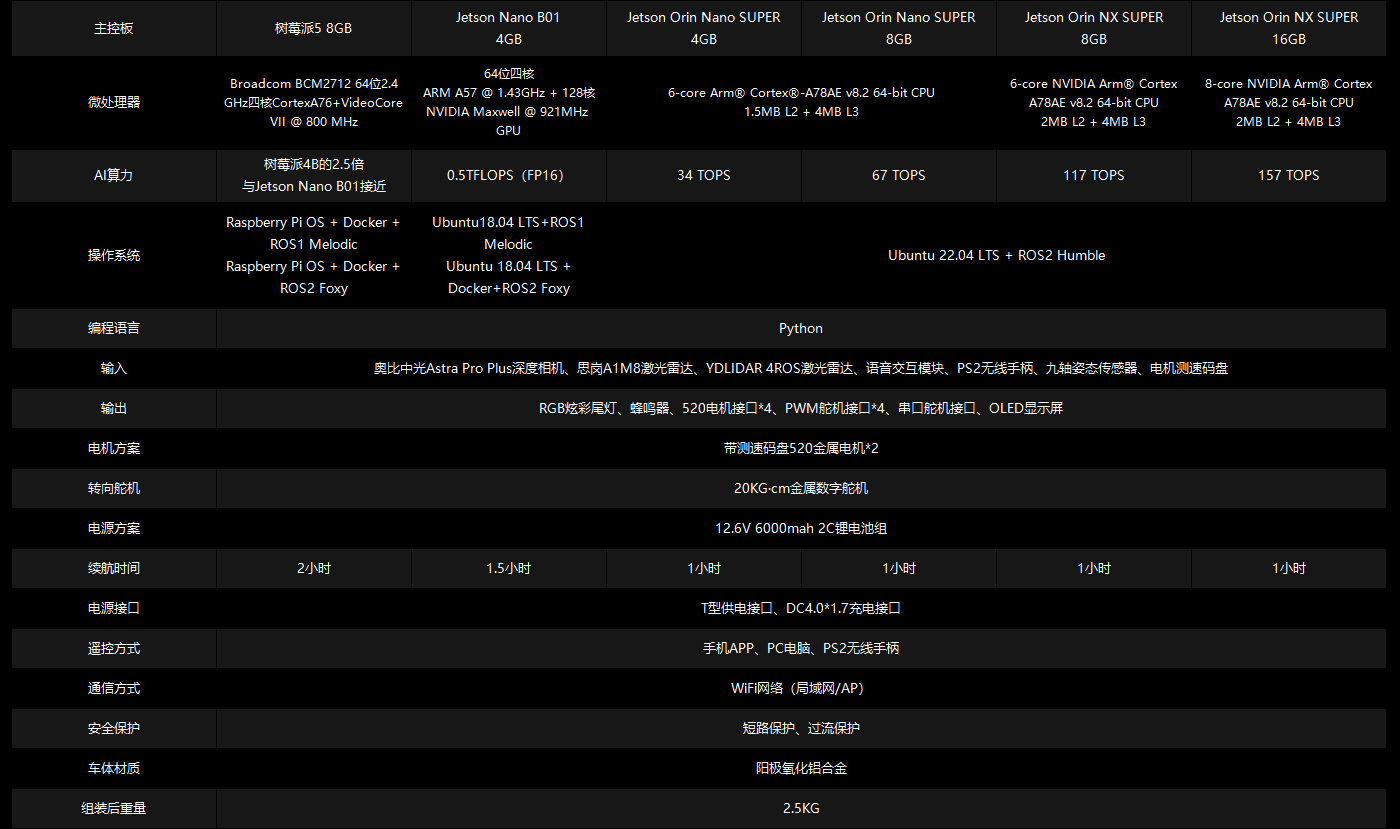
Task: Select the 117 TOPS cell
Action: tap(1094, 175)
